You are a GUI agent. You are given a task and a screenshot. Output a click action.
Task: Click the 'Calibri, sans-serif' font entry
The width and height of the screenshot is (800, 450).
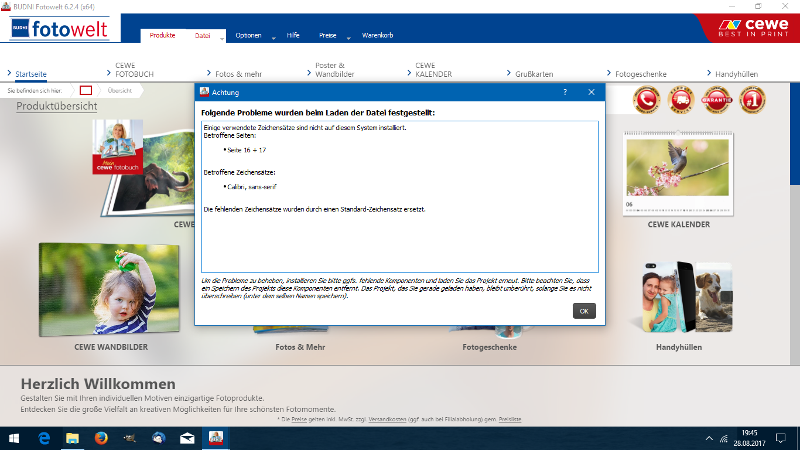(x=252, y=187)
